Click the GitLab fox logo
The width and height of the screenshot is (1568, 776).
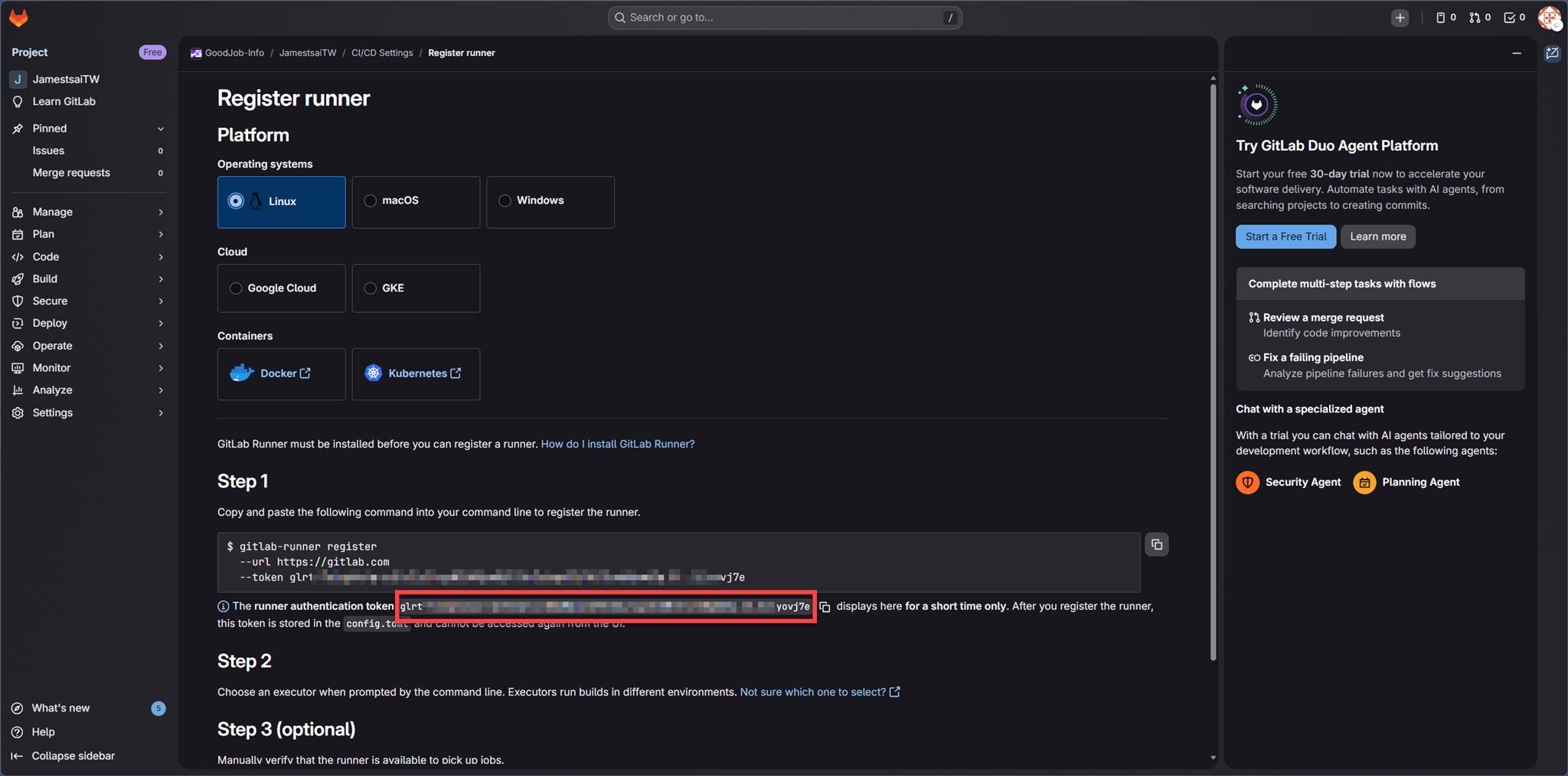(18, 18)
